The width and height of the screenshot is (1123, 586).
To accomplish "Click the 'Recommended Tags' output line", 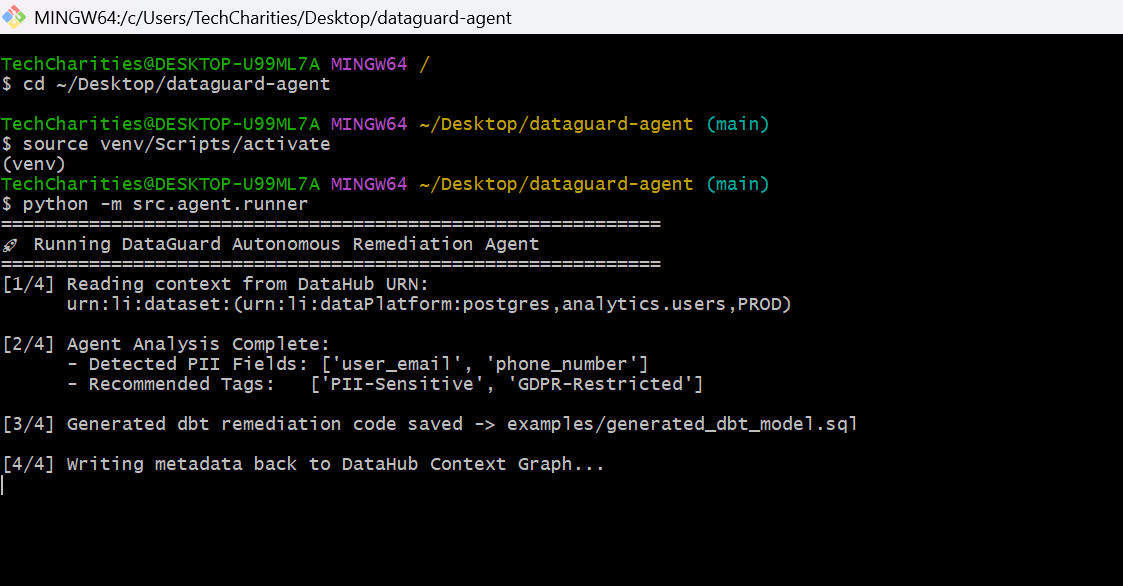I will [385, 384].
